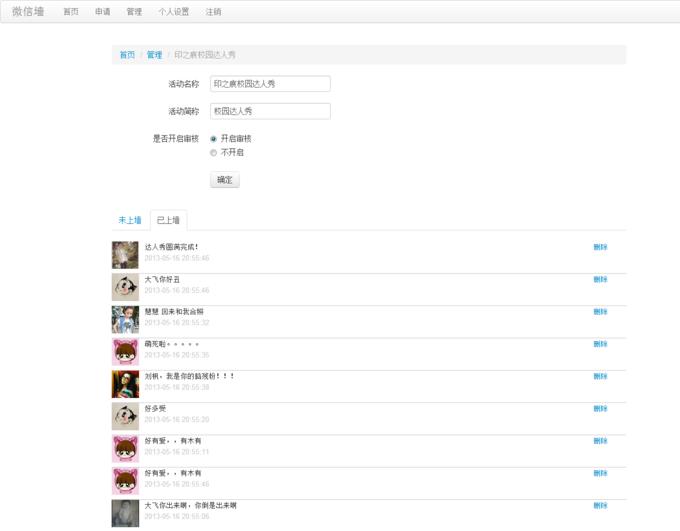This screenshot has width=680, height=531.
Task: Delete the message 大飞你好丑
Action: click(x=600, y=280)
